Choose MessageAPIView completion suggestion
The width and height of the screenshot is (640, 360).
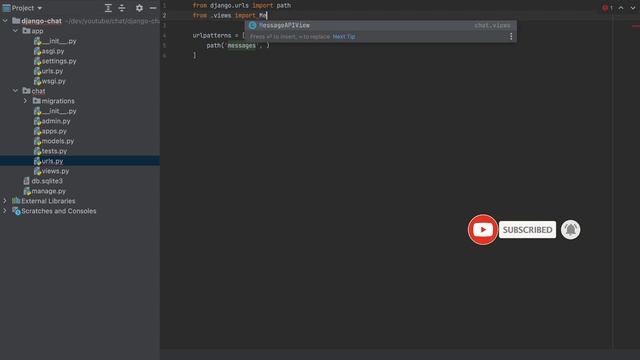click(380, 25)
